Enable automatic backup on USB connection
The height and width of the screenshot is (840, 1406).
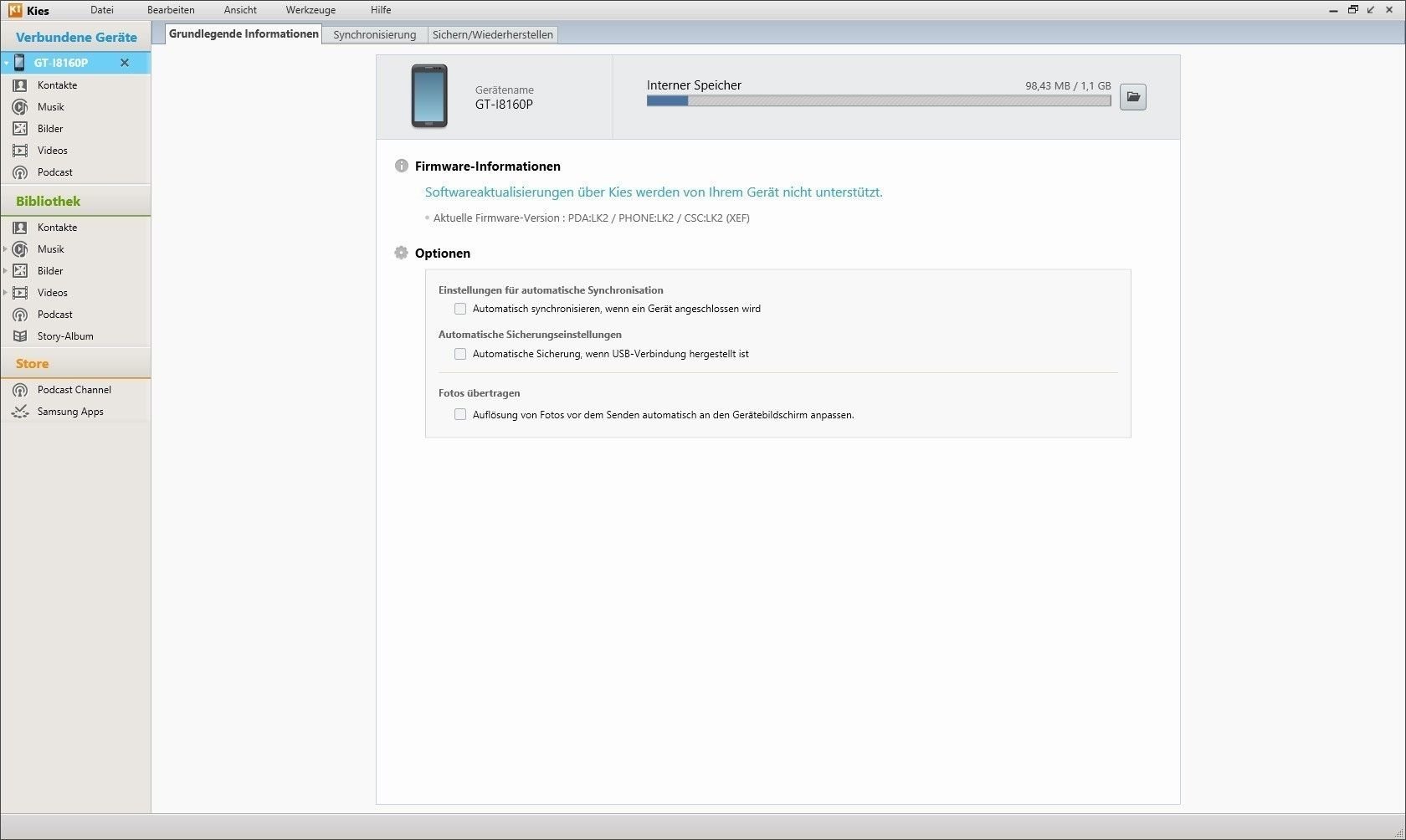[x=460, y=354]
